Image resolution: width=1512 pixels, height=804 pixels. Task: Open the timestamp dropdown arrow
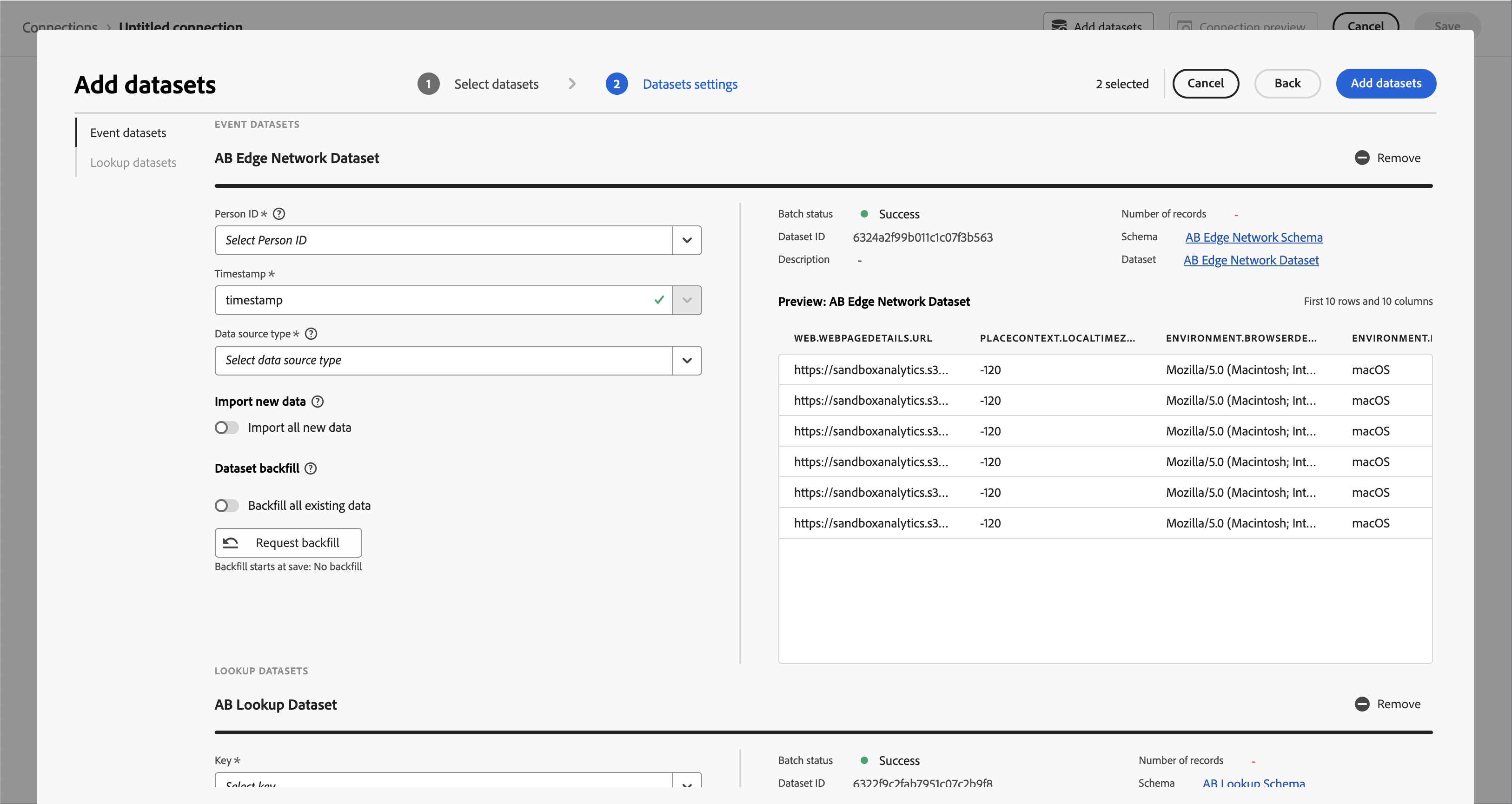pyautogui.click(x=686, y=301)
